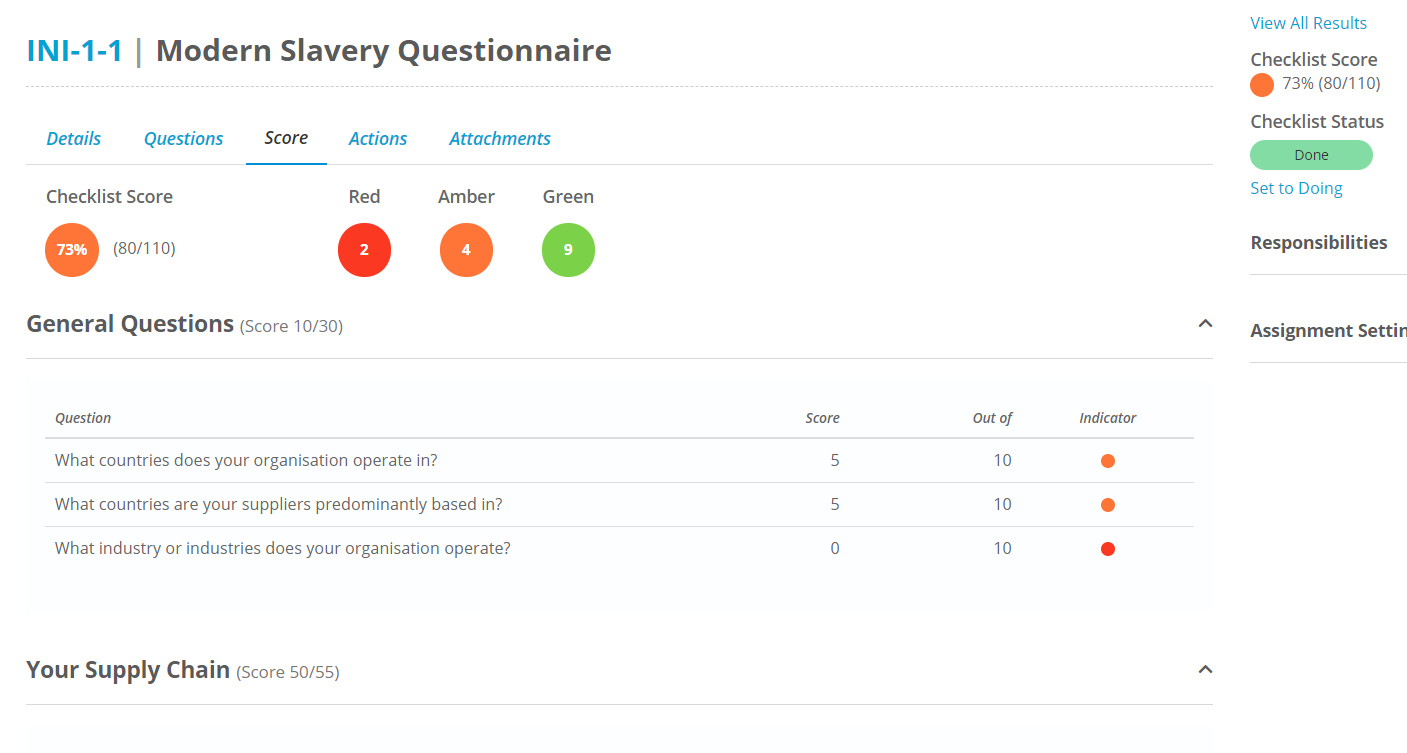Expand the Assignment Settings section

point(1328,330)
